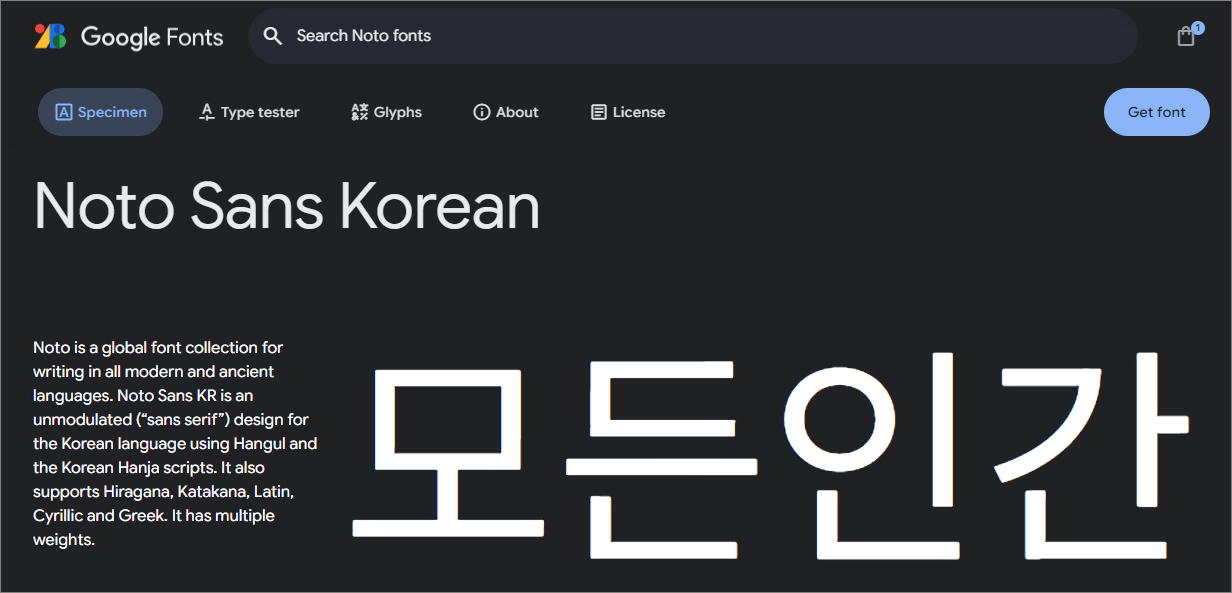Open the License tab
This screenshot has width=1232, height=593.
tap(628, 112)
